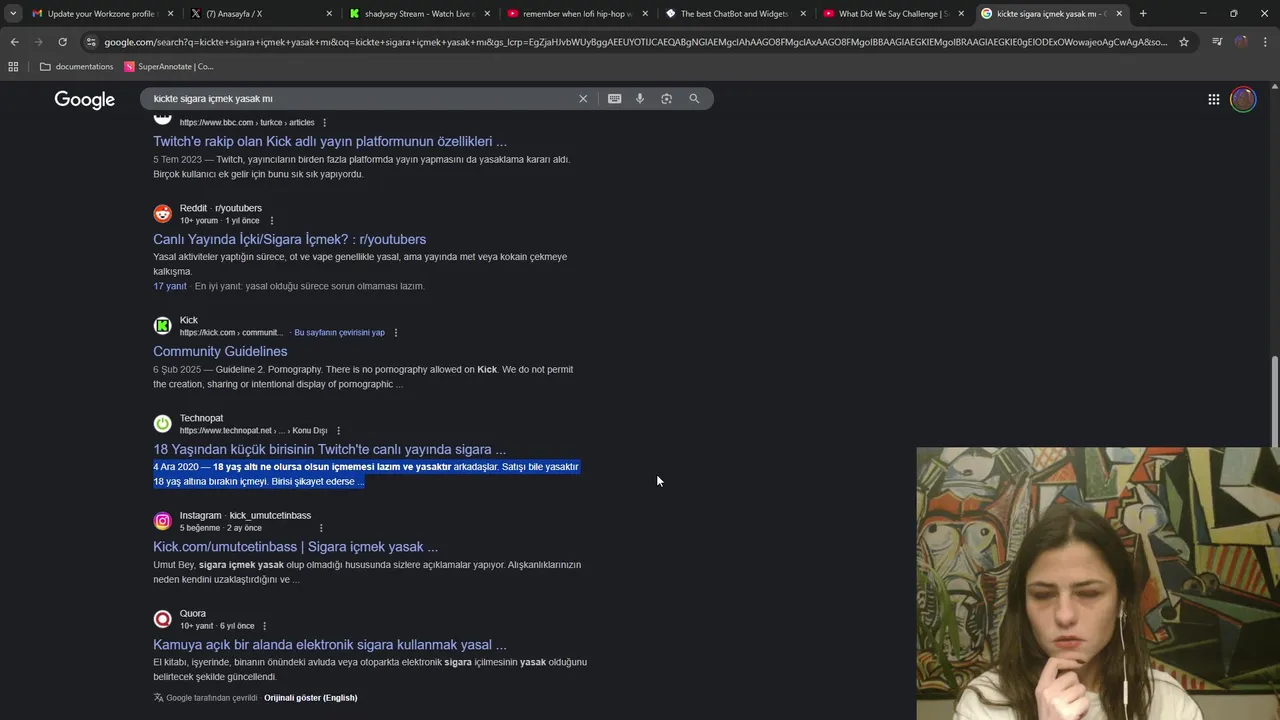
Task: Click the 'Instagram · kick_umutcetinbass' source text
Action: click(245, 515)
